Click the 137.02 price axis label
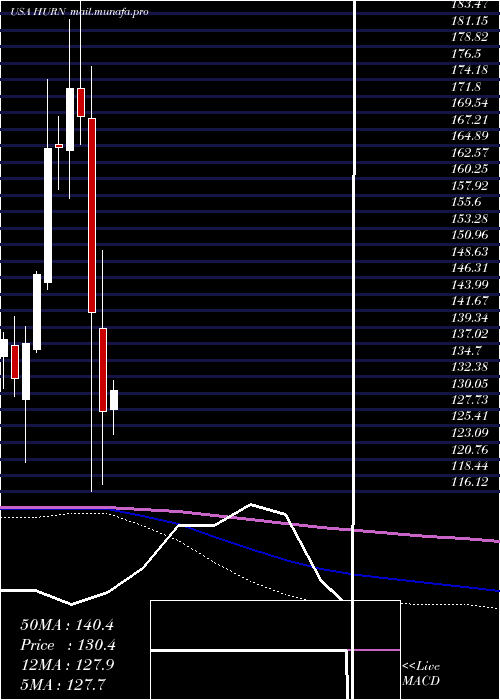 tap(470, 335)
